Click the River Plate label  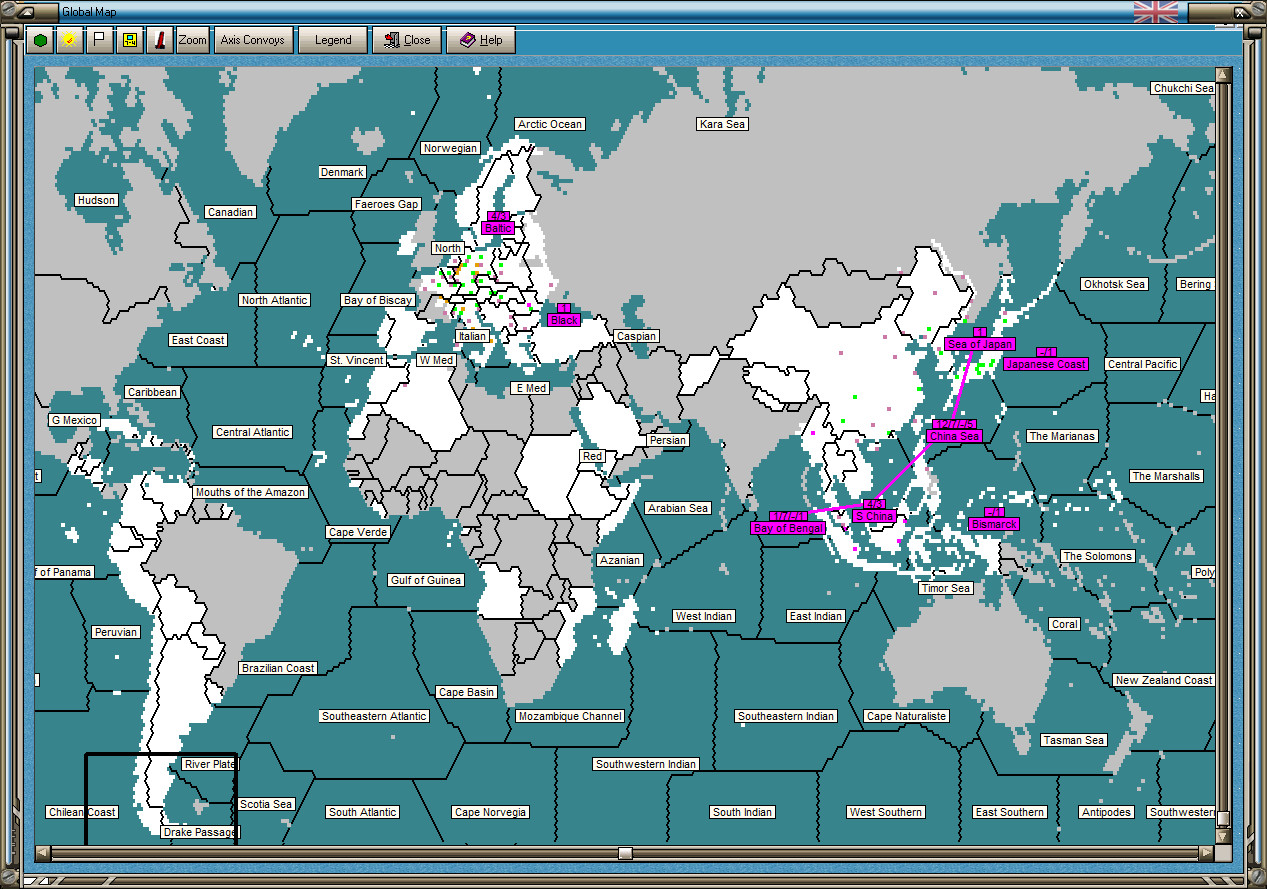pos(210,764)
